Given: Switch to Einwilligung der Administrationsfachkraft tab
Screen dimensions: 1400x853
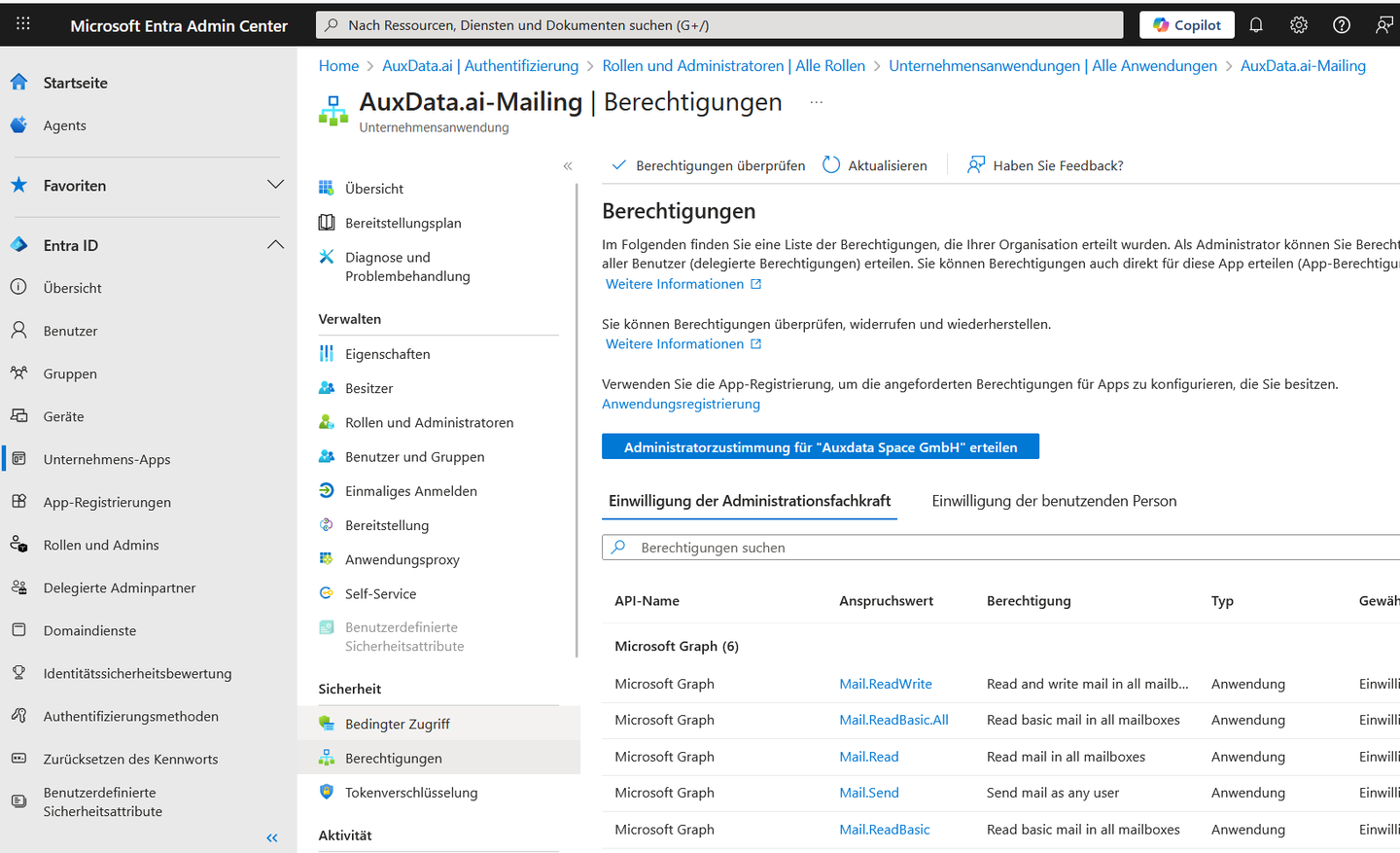Looking at the screenshot, I should click(x=750, y=501).
